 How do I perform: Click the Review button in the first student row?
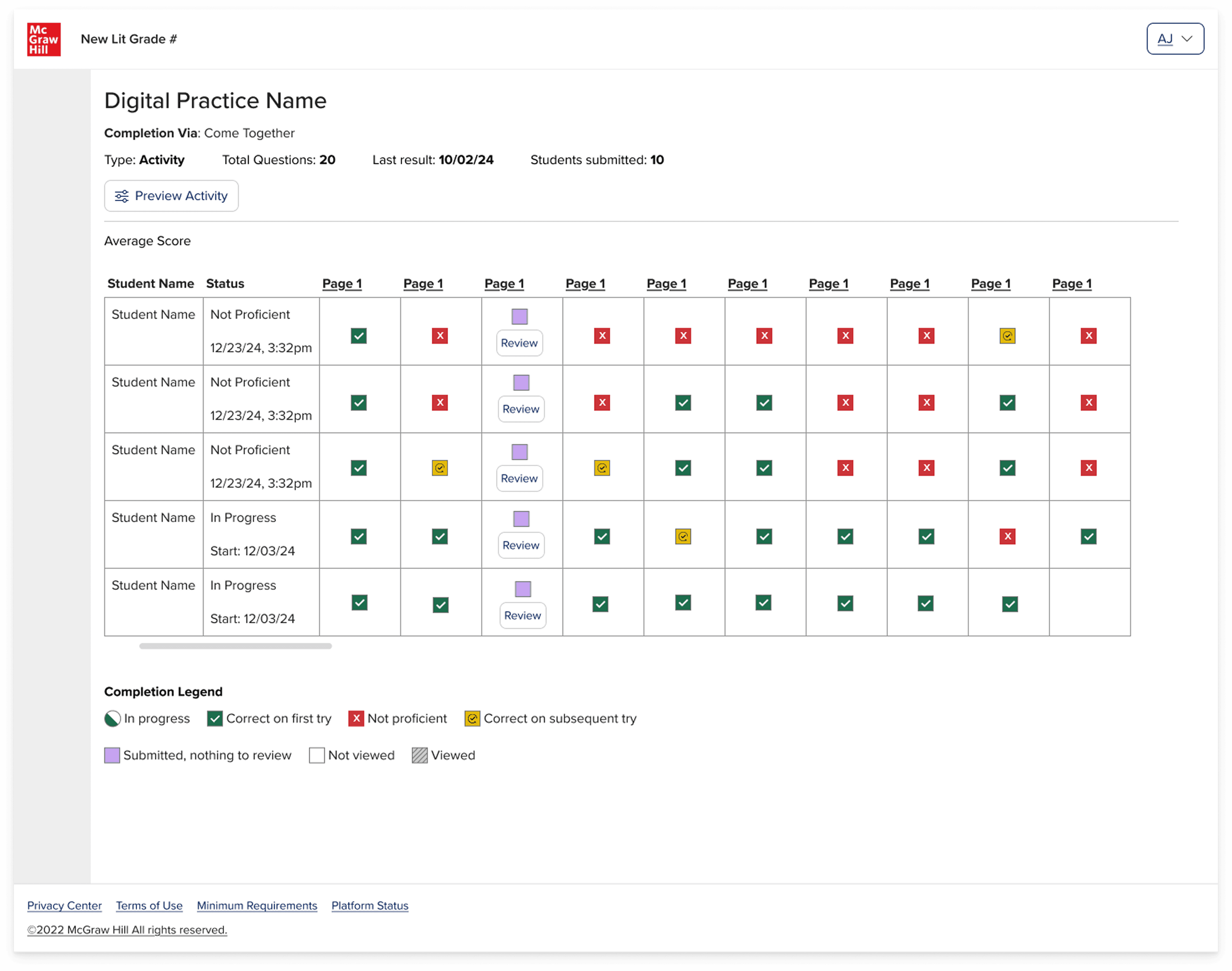[519, 343]
